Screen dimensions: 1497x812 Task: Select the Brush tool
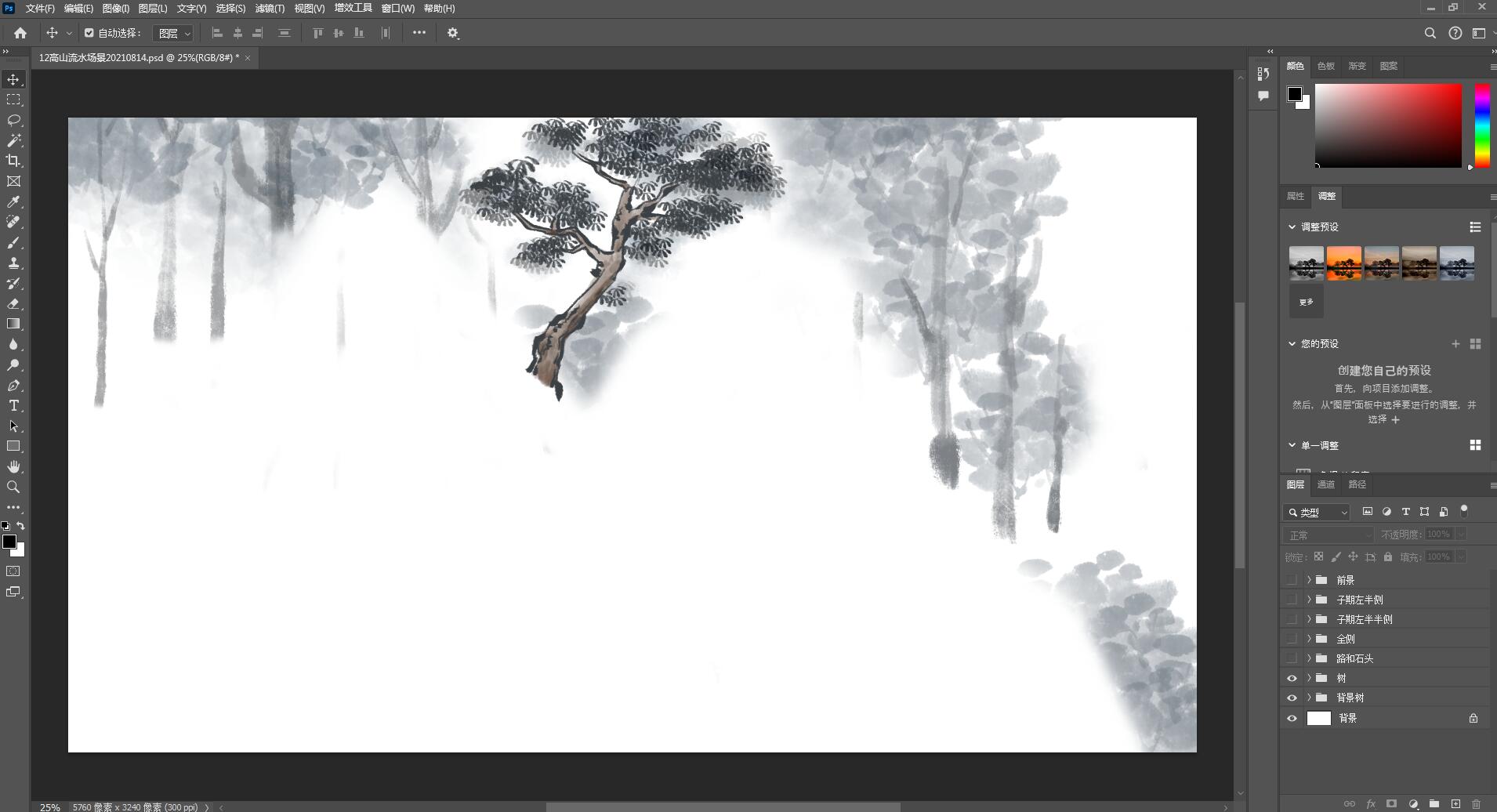coord(13,242)
